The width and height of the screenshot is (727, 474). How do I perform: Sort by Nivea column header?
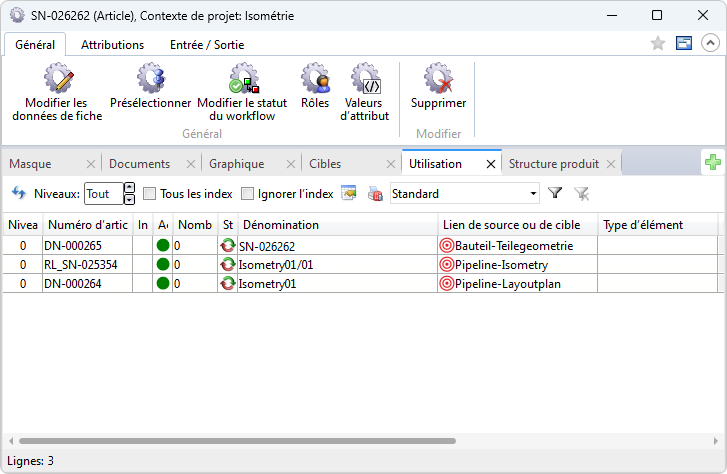[x=23, y=225]
